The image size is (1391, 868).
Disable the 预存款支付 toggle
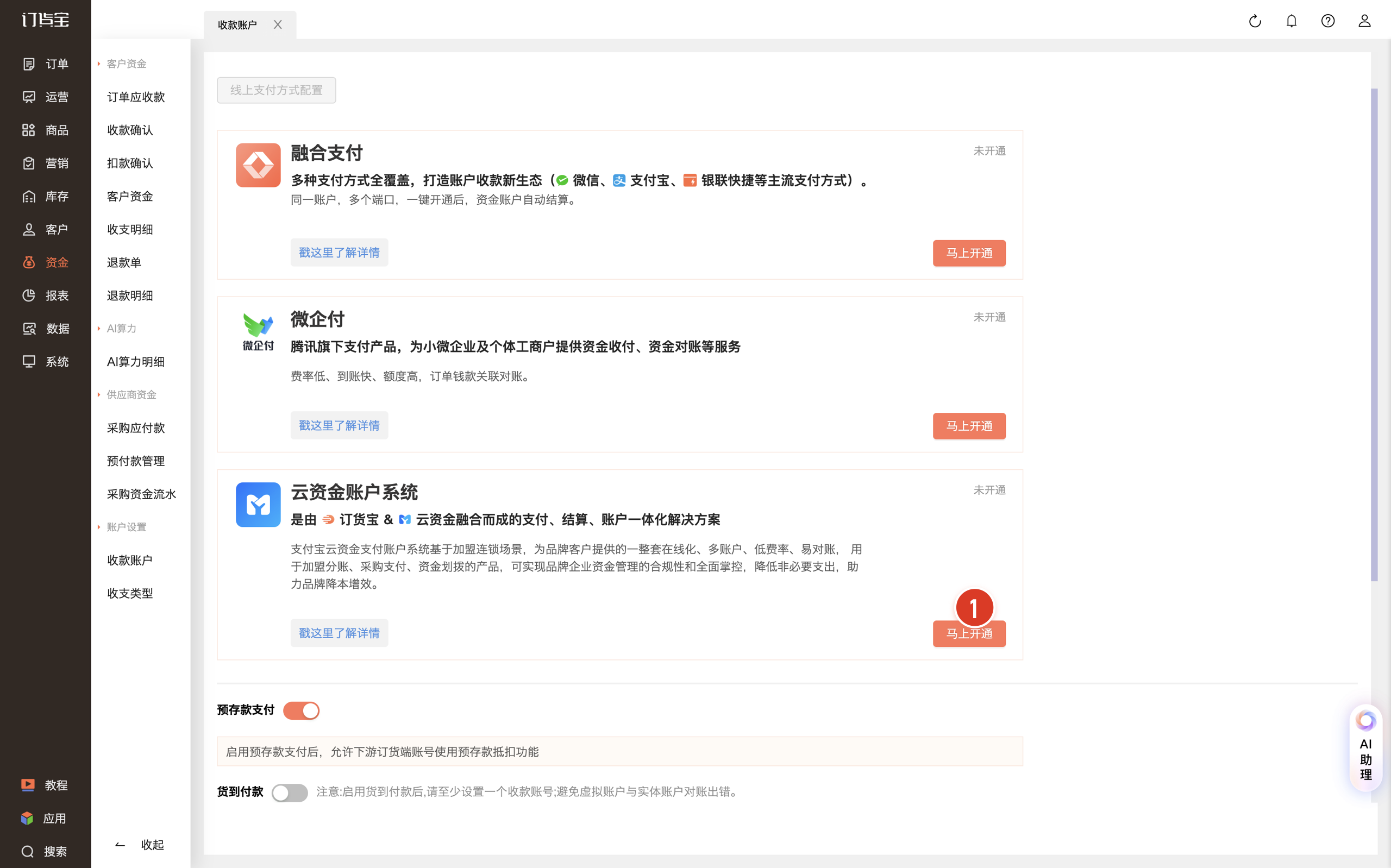pos(301,710)
